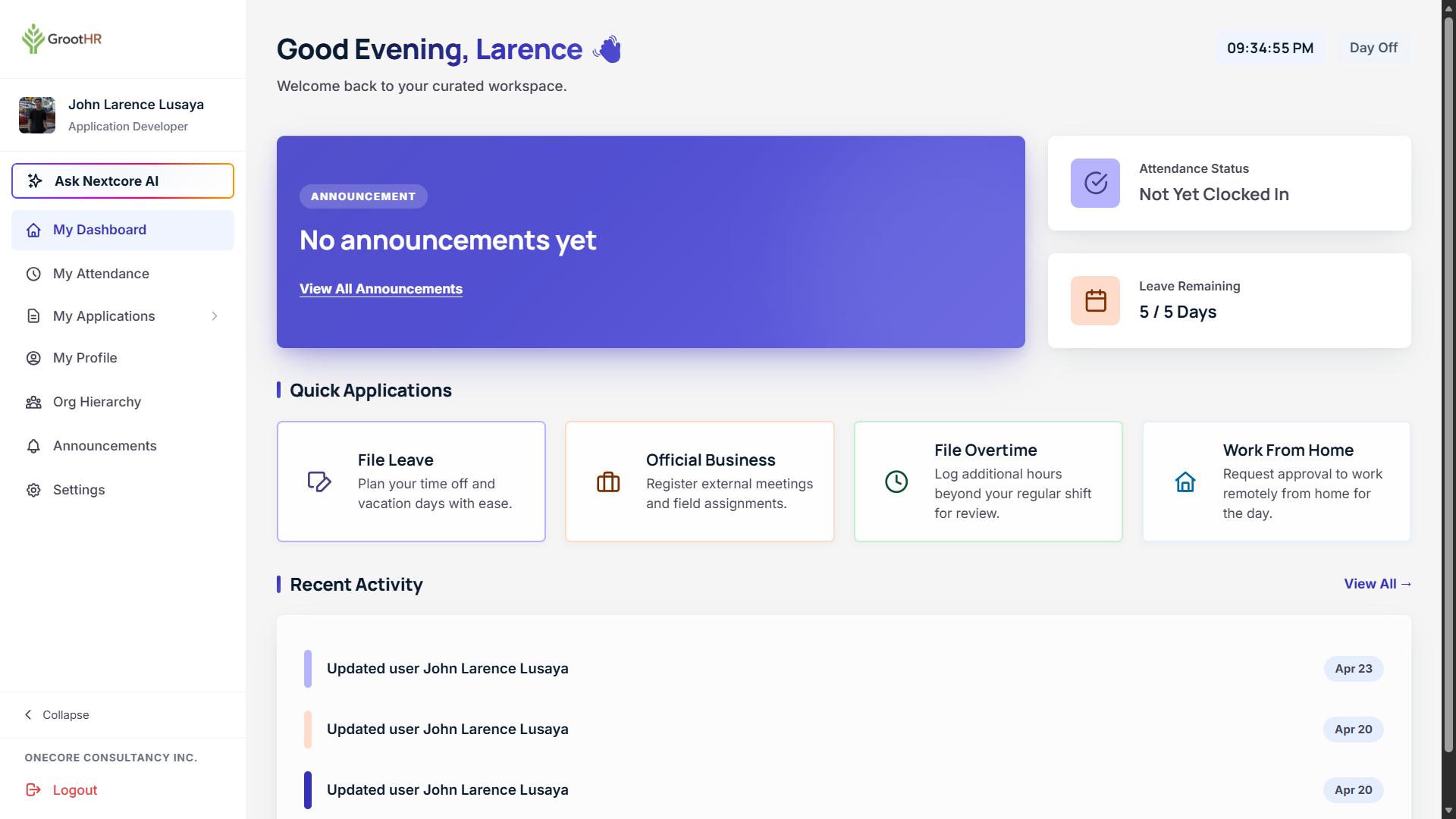Open Settings from the sidebar
1456x819 pixels.
tap(123, 490)
